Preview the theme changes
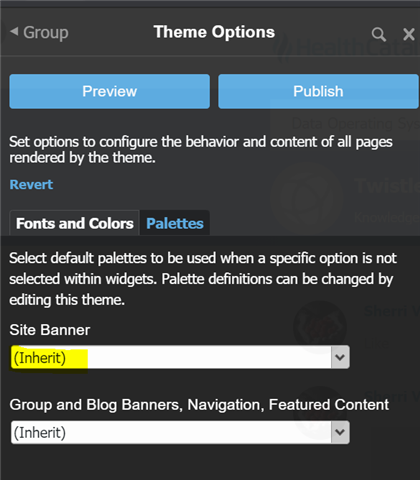This screenshot has width=420, height=480. pos(110,91)
